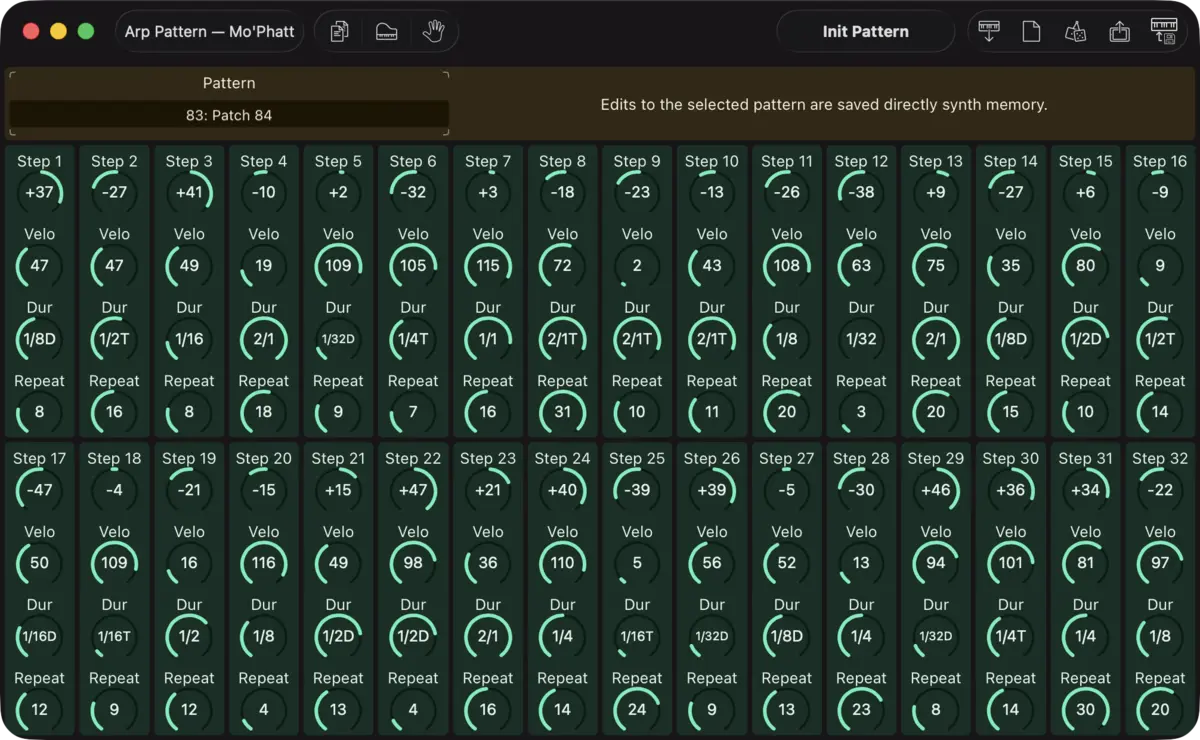This screenshot has width=1200, height=740.
Task: Click the saved directly synth memory notice
Action: pyautogui.click(x=824, y=104)
